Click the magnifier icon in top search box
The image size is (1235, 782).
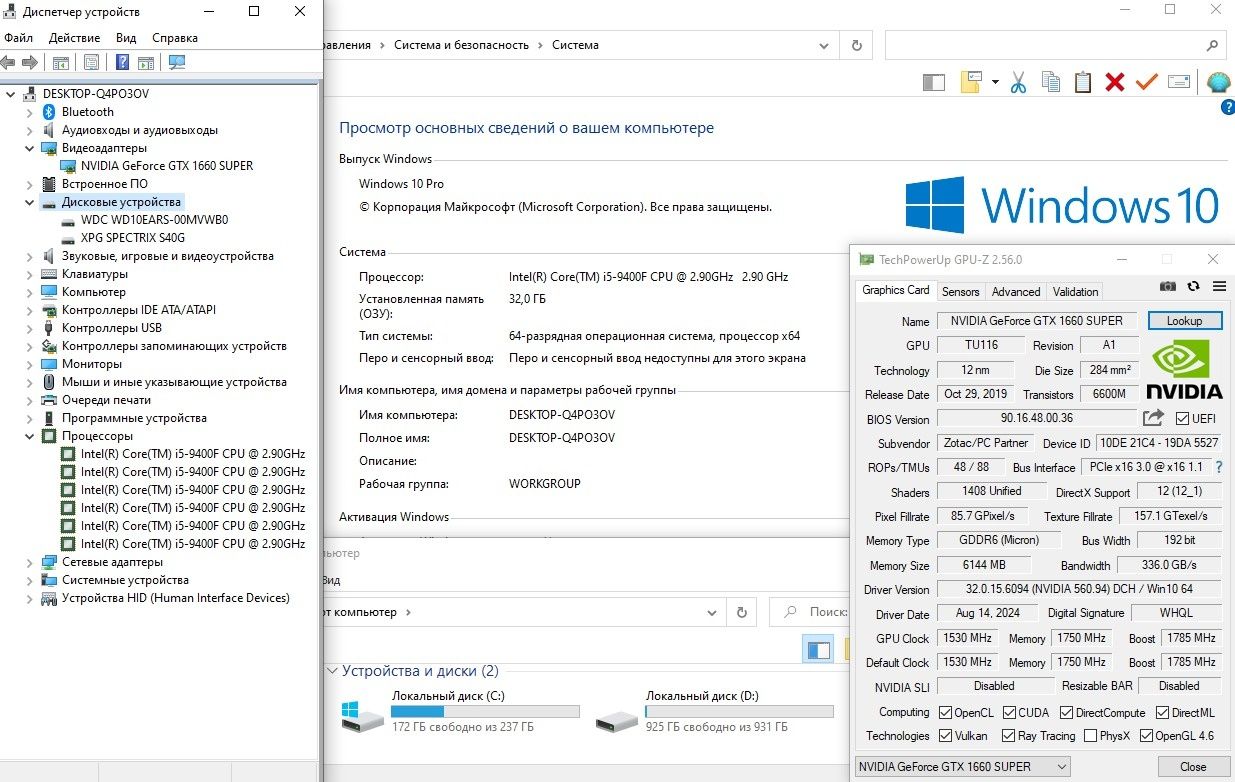1212,45
